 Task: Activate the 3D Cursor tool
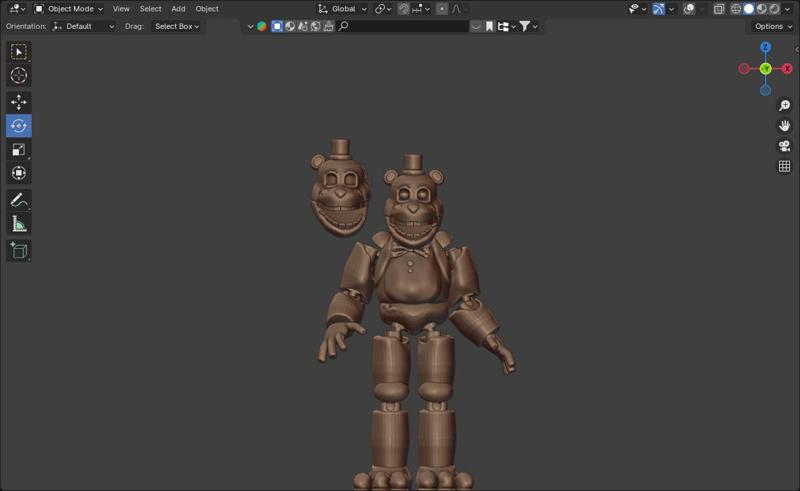[x=19, y=76]
